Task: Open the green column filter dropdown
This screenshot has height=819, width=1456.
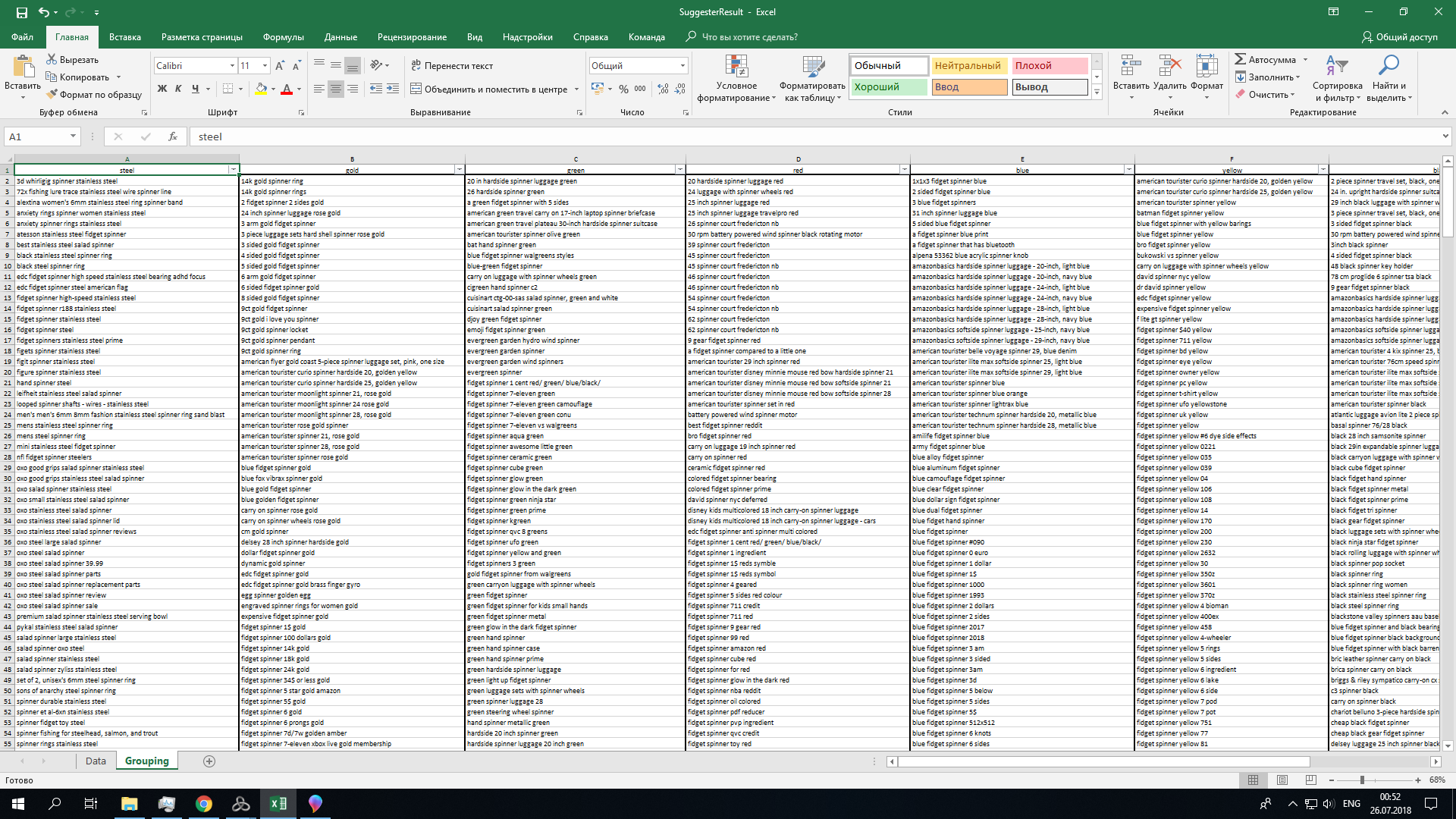Action: point(680,170)
